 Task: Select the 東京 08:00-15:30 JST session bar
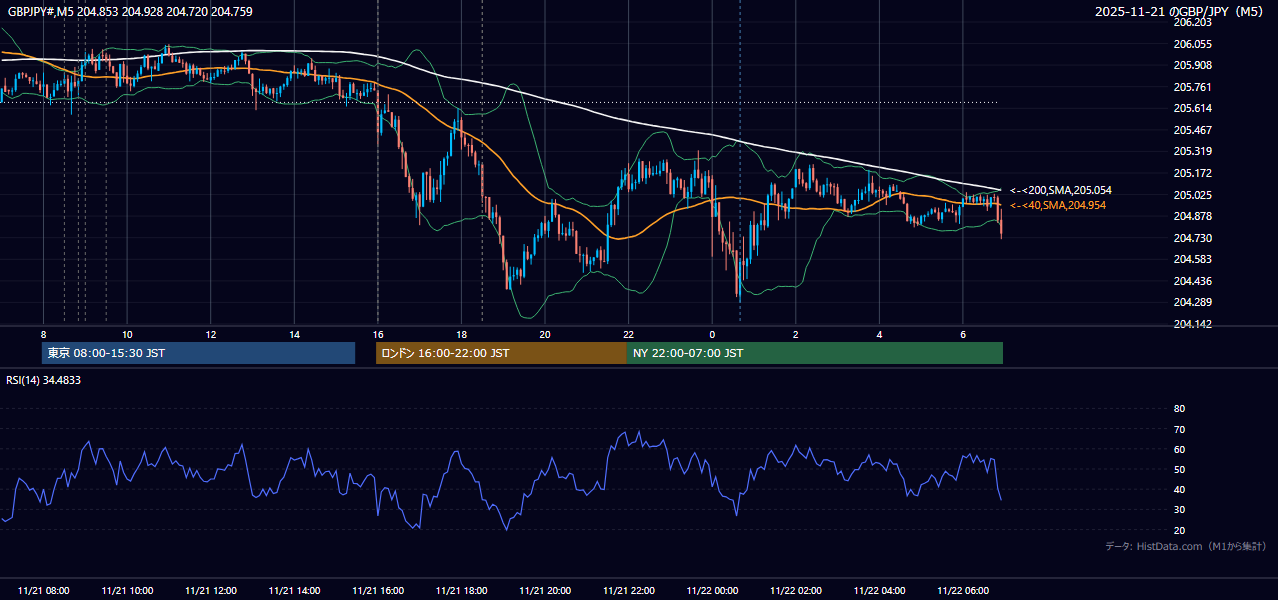coord(198,353)
